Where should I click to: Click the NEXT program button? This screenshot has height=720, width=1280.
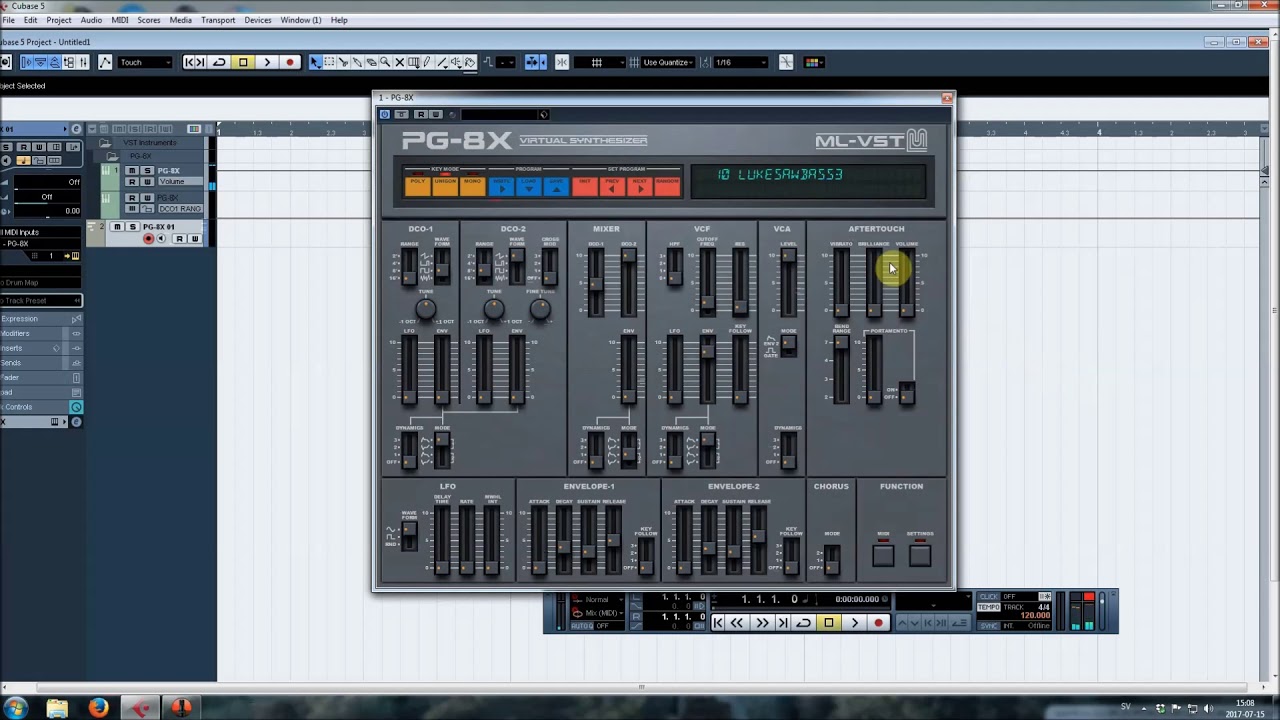(640, 185)
